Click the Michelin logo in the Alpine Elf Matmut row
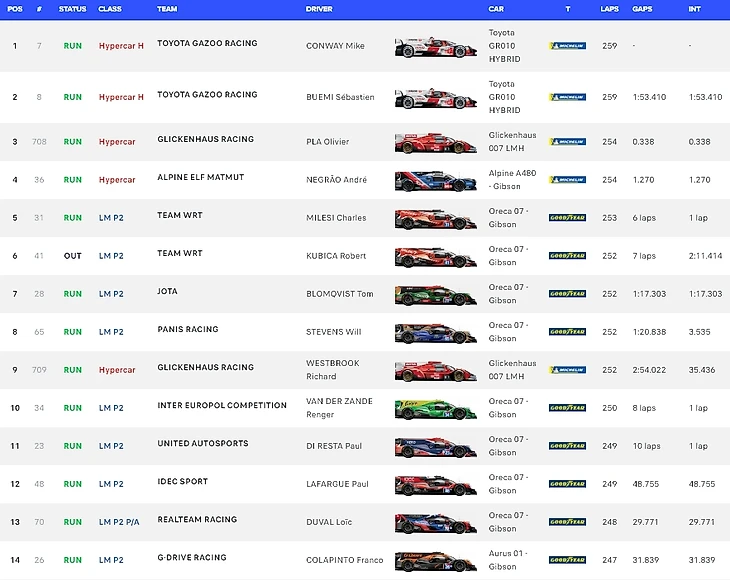The height and width of the screenshot is (580, 730). [567, 180]
